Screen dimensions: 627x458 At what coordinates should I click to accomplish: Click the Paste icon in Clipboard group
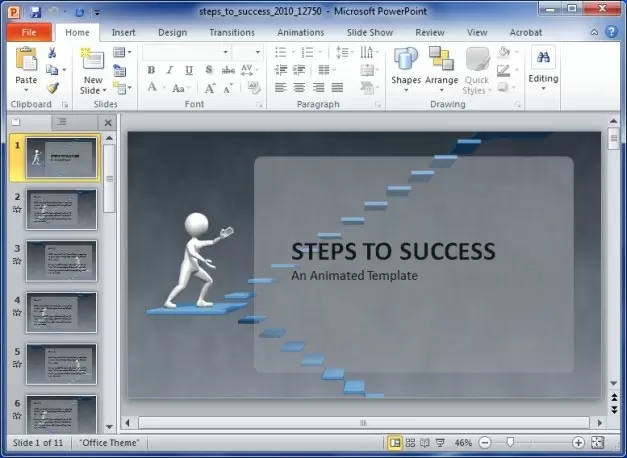tap(26, 60)
